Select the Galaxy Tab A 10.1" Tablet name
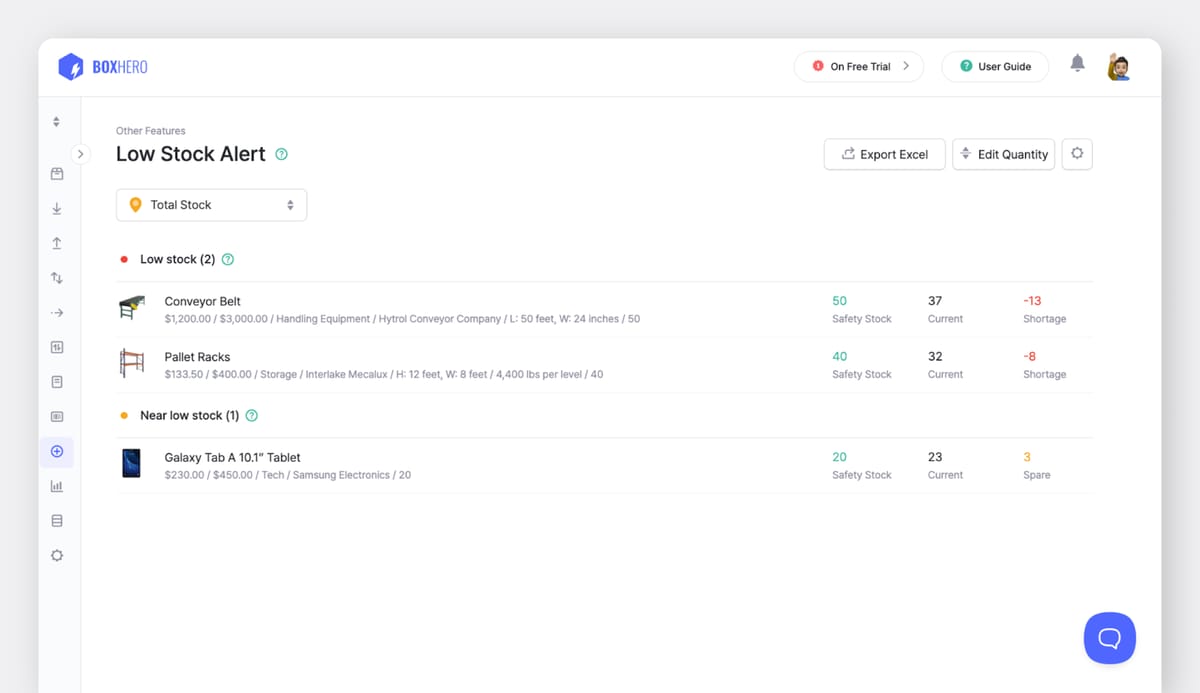 click(233, 457)
